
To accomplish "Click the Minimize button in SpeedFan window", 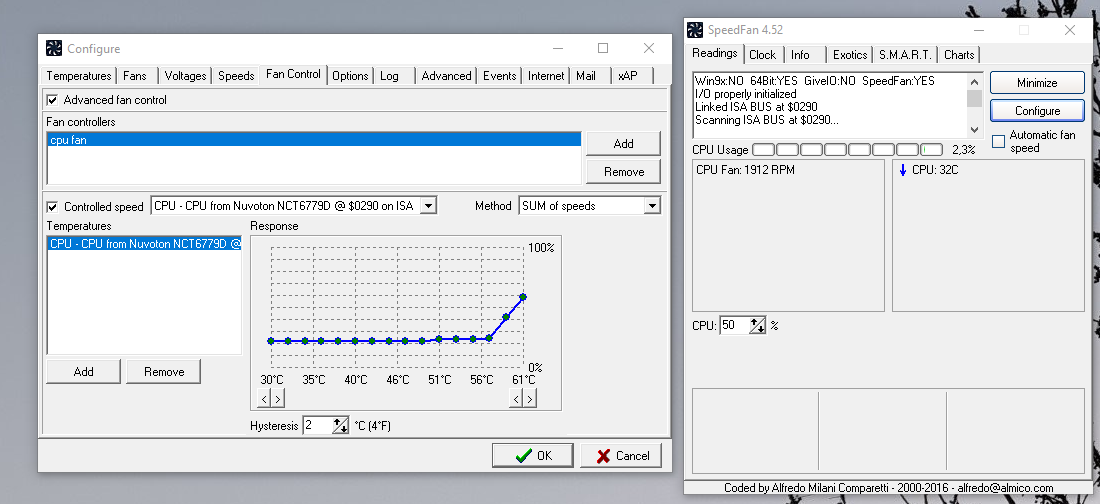I will [x=1037, y=83].
